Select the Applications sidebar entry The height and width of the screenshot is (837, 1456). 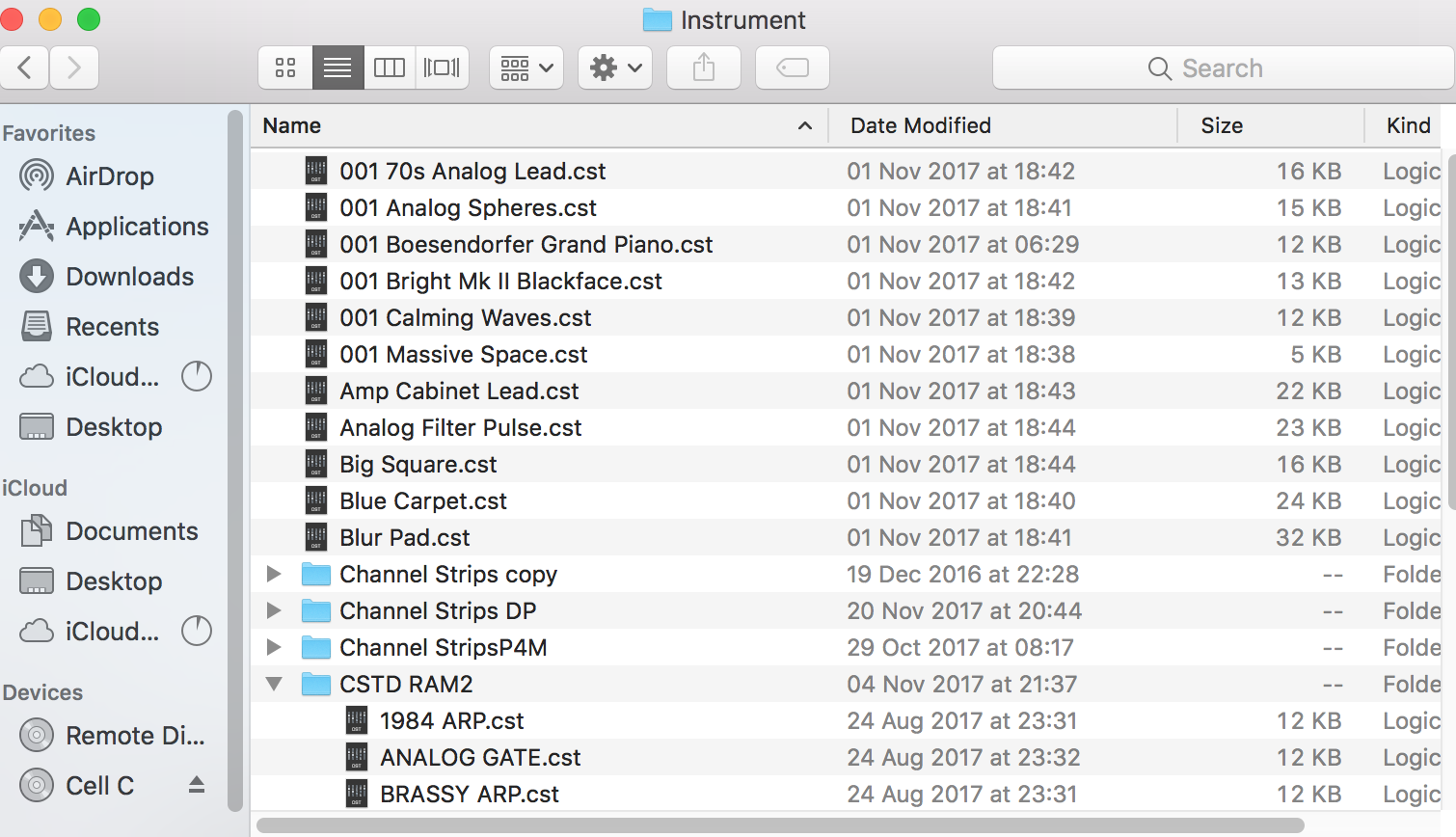135,227
